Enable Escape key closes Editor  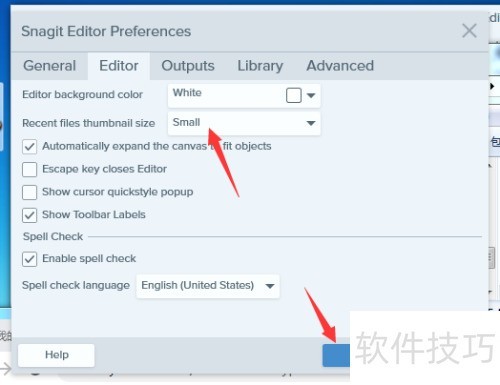tap(29, 169)
